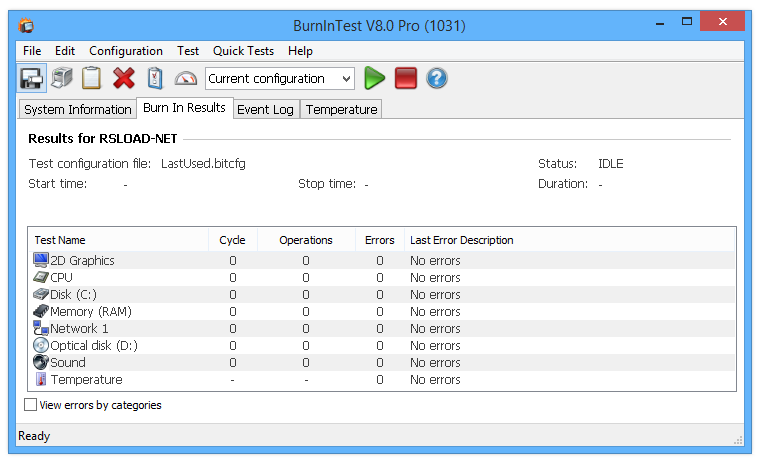769x463 pixels.
Task: Open the test preferences checklist icon
Action: 155,78
